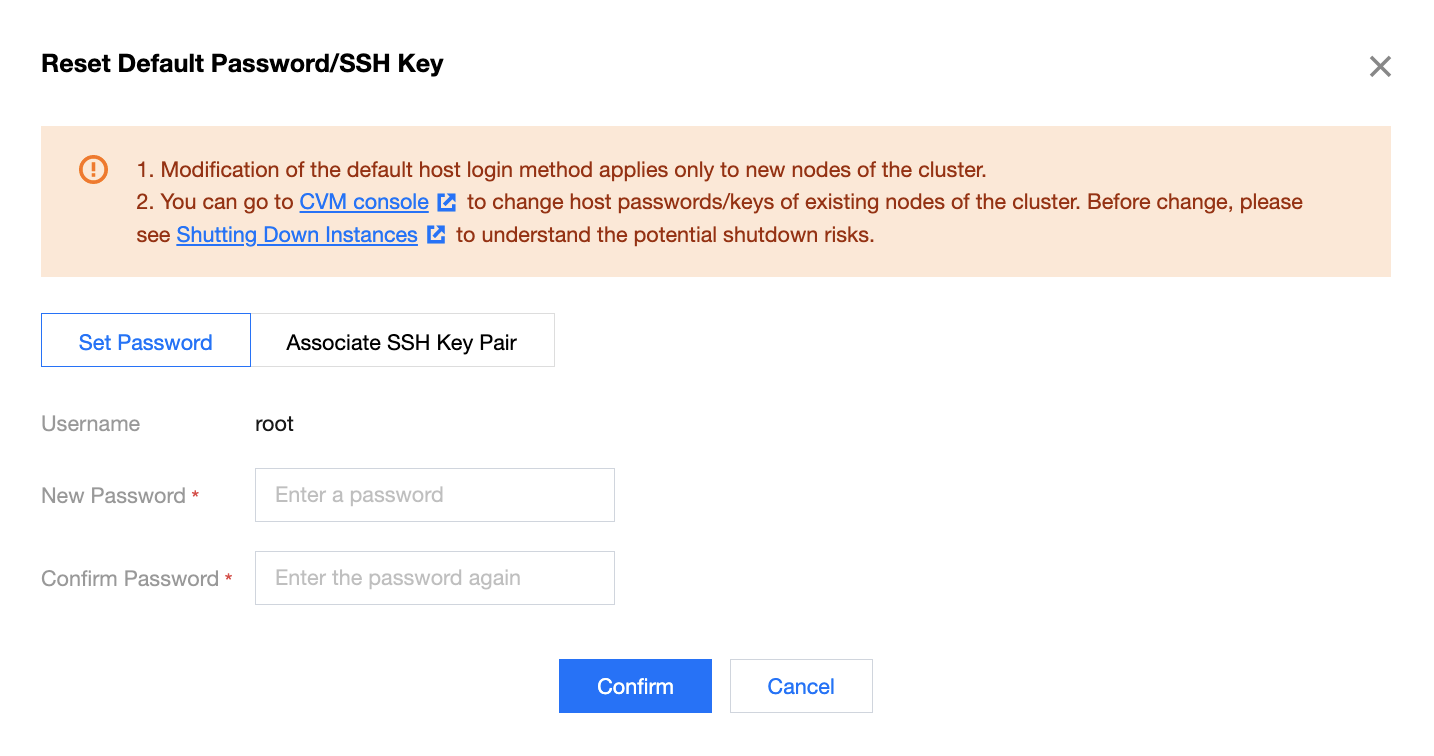Screen dimensions: 1434x756
Task: Click red asterisk next to New Password
Action: tap(195, 495)
